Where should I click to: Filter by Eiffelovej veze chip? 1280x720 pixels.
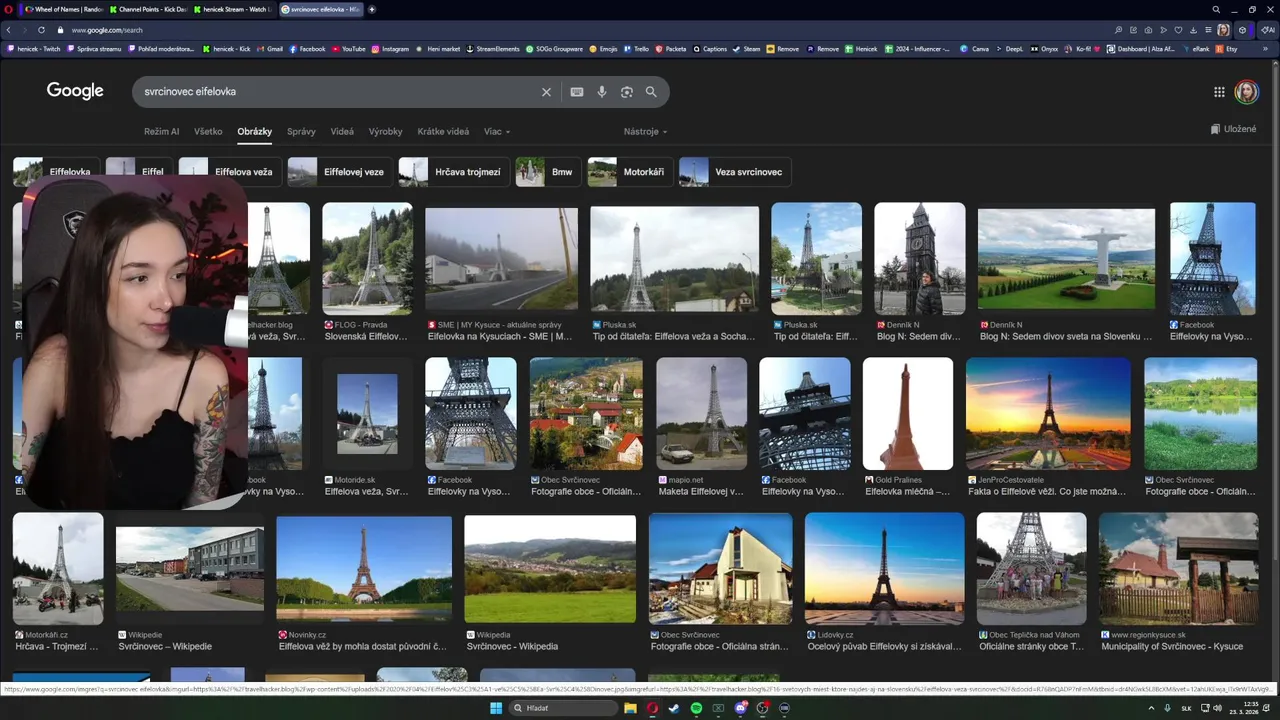pyautogui.click(x=340, y=172)
